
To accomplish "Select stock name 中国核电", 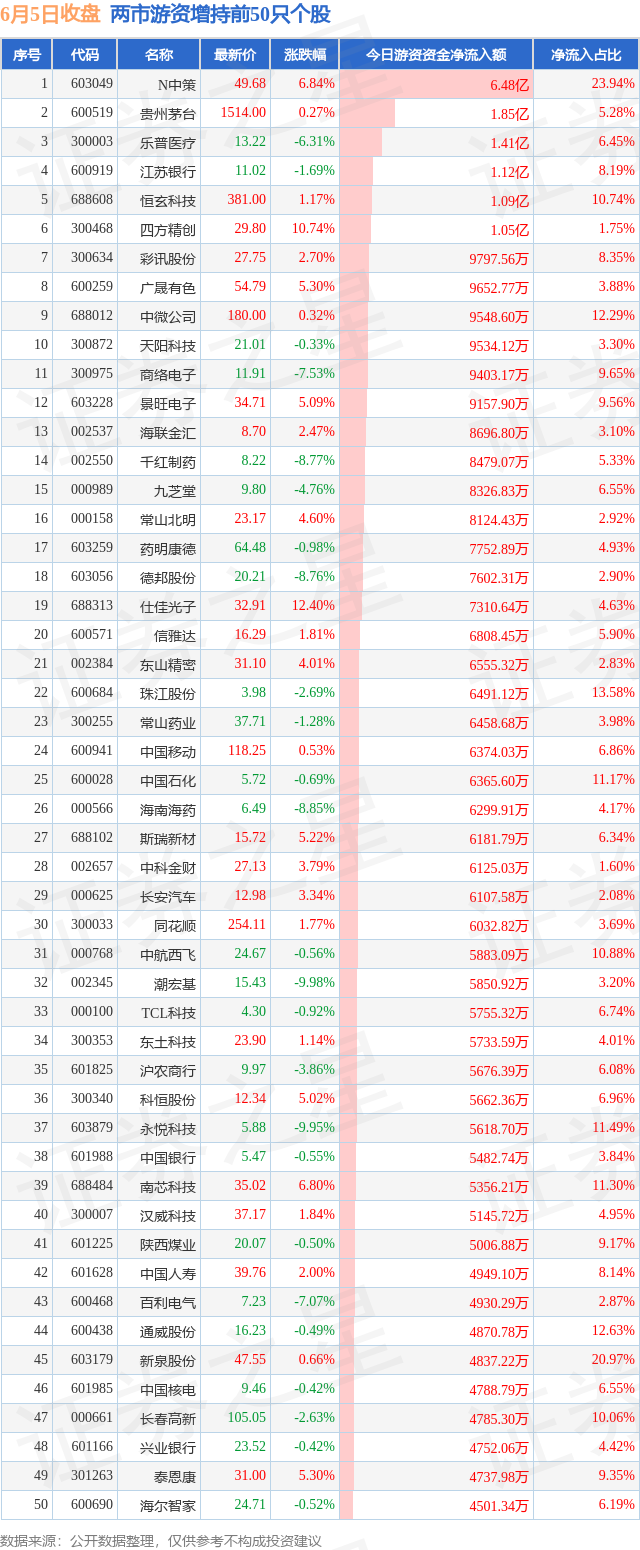I will point(168,1389).
